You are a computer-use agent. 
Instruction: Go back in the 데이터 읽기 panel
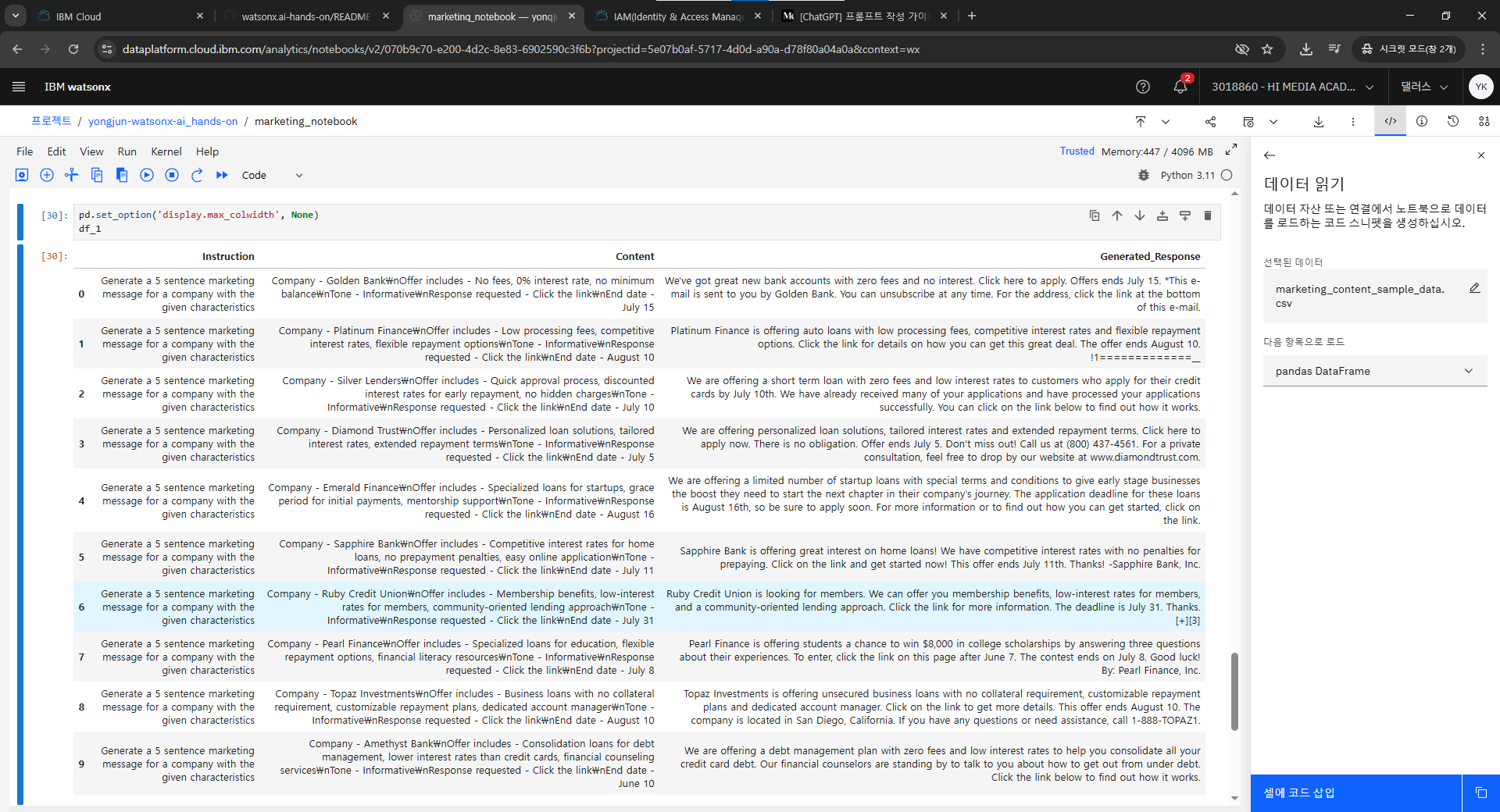point(1270,155)
